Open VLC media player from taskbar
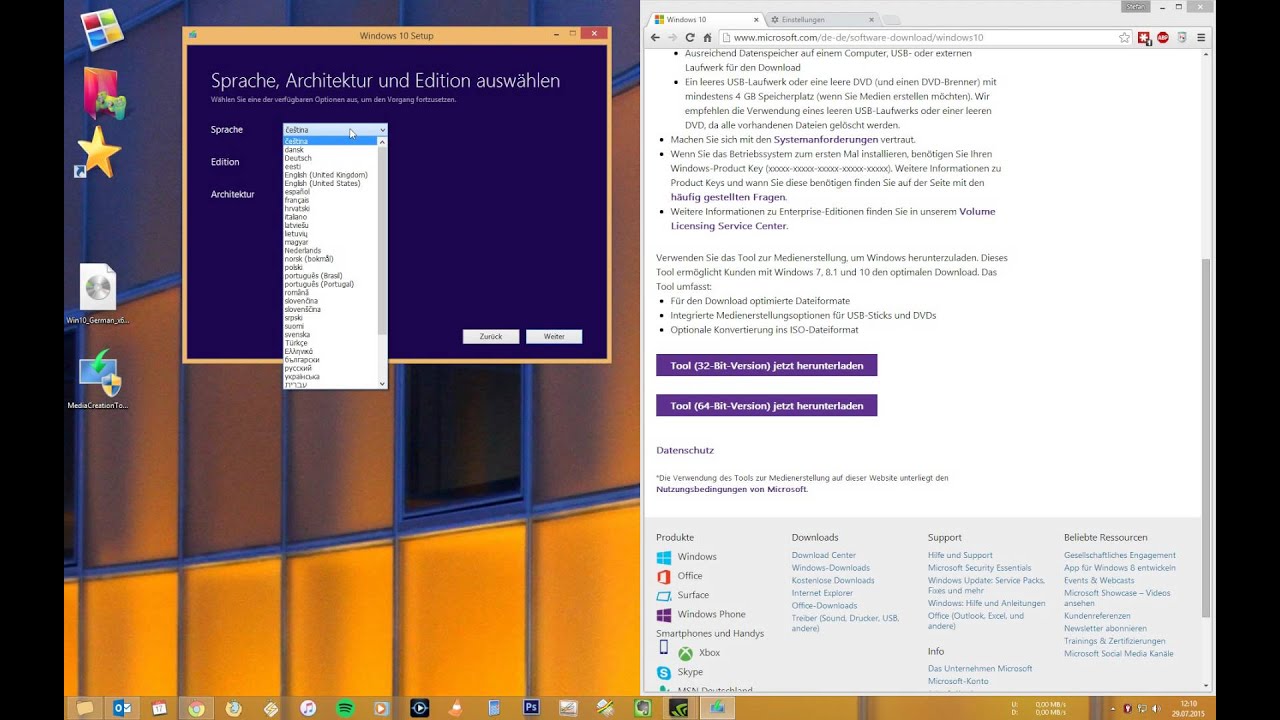 point(457,708)
